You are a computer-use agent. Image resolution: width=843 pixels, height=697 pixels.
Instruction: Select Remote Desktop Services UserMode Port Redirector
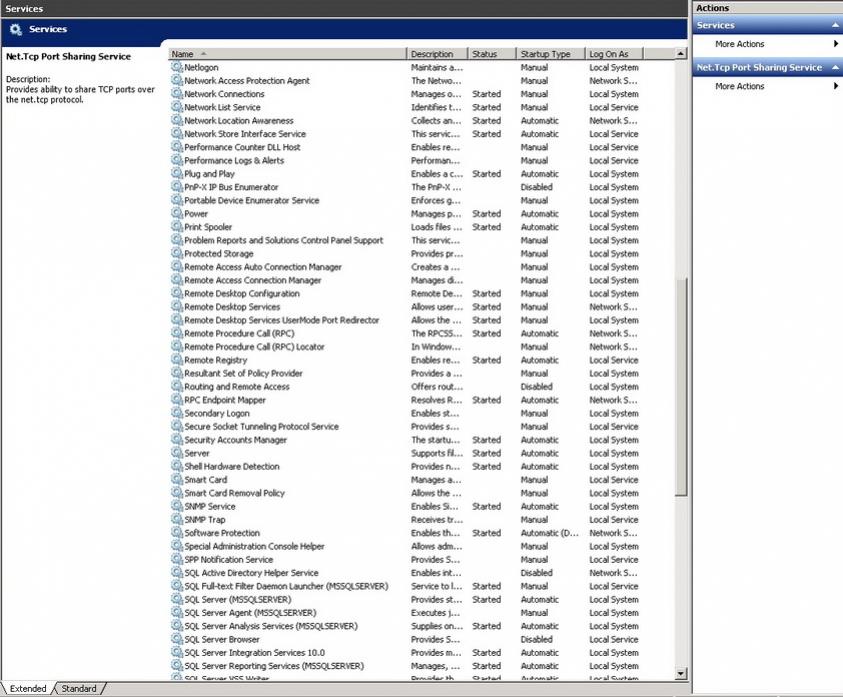click(x=404, y=320)
